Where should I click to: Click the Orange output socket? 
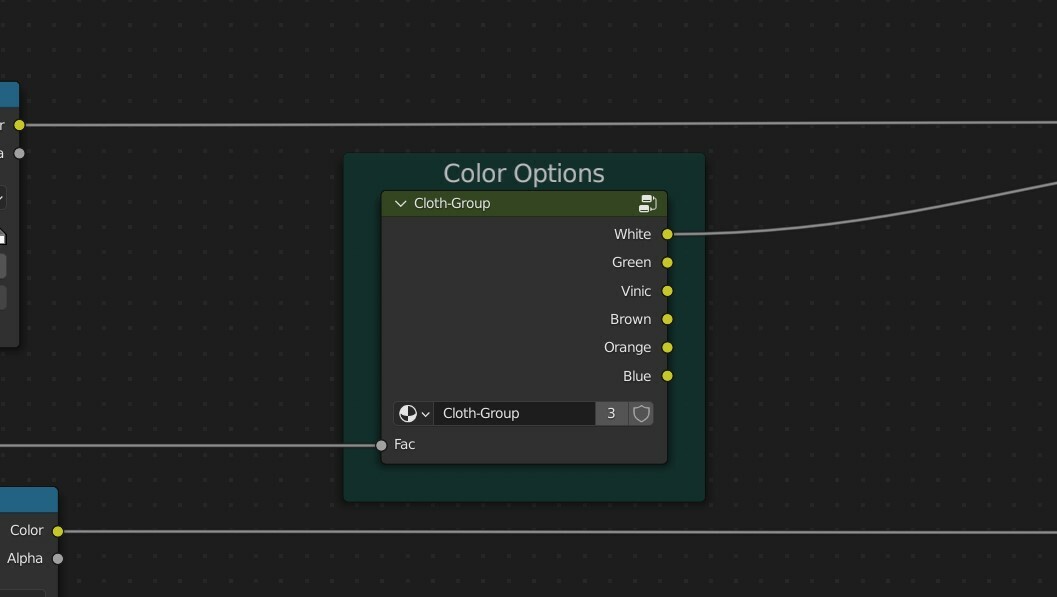coord(667,348)
